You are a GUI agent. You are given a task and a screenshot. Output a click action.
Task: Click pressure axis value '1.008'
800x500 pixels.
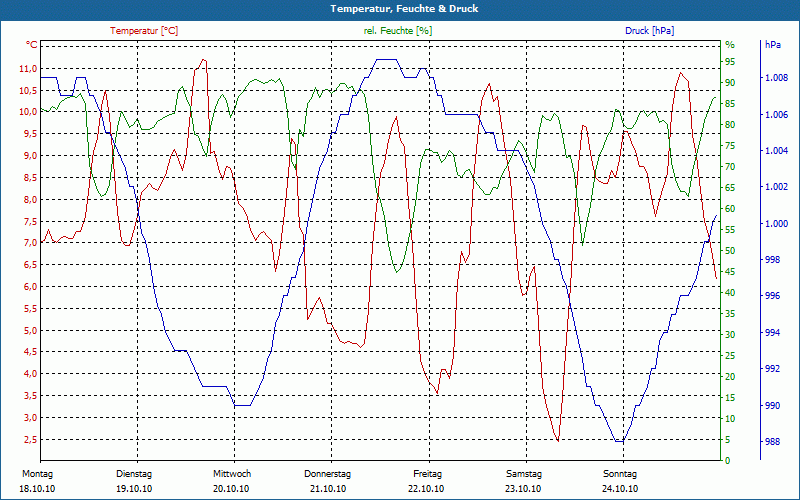pyautogui.click(x=777, y=78)
